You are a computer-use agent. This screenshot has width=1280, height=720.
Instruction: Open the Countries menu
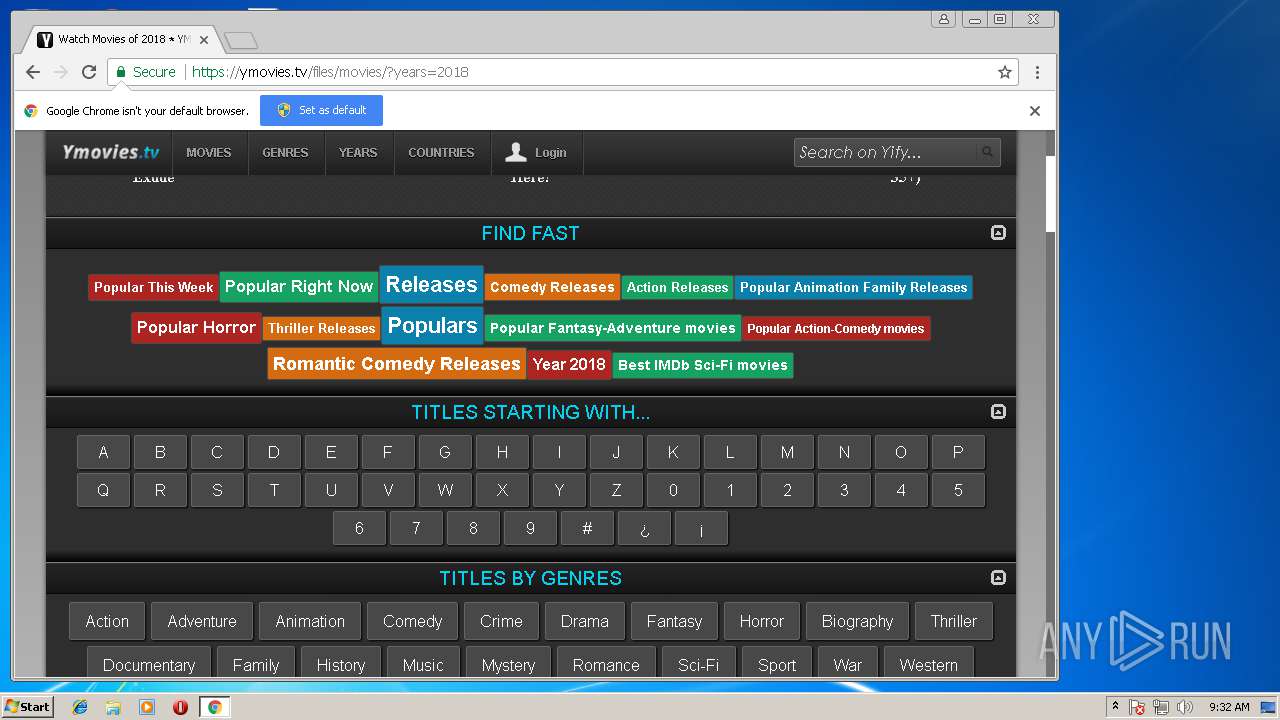pos(441,152)
